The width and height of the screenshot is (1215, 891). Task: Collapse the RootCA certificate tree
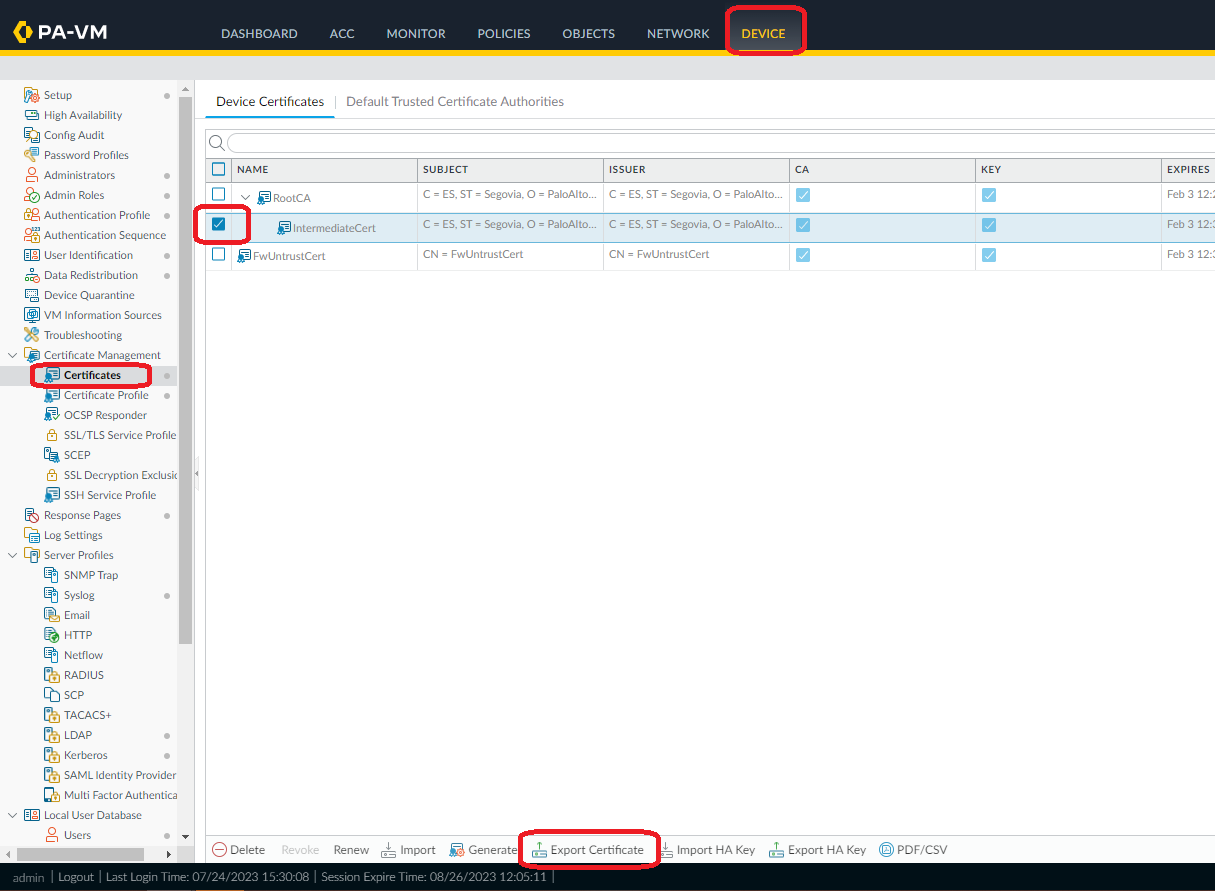point(246,198)
